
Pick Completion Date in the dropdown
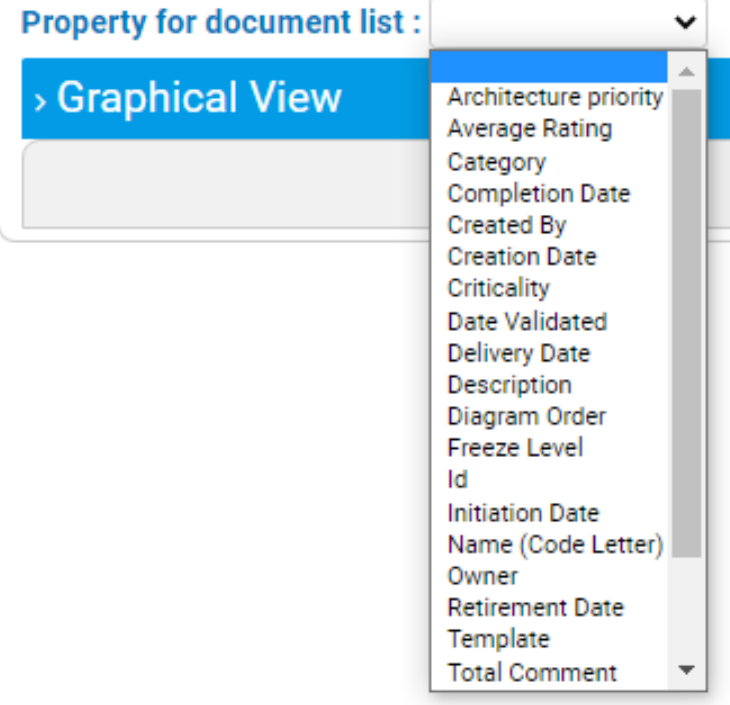click(x=538, y=193)
